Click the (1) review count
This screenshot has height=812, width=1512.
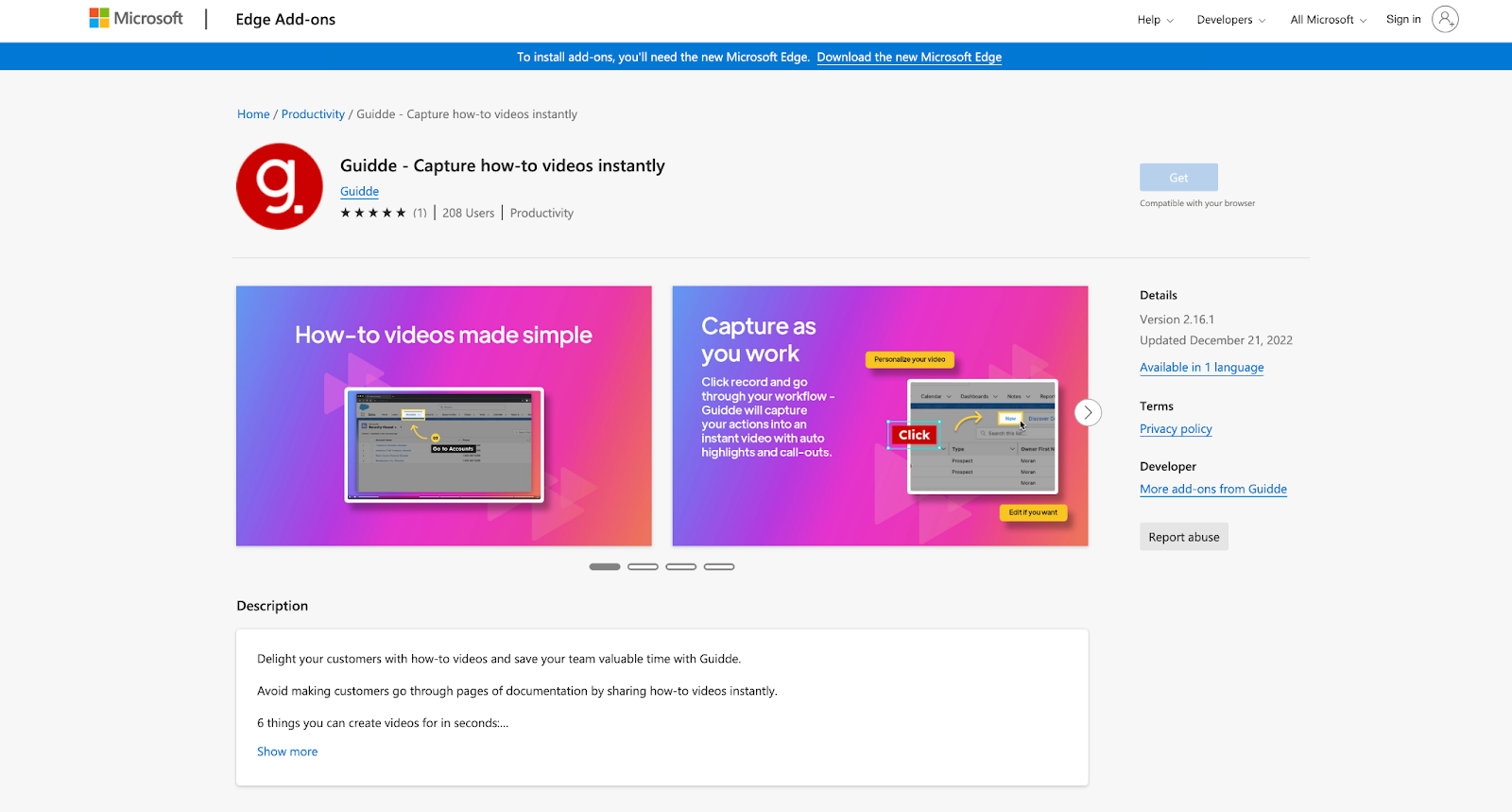pyautogui.click(x=420, y=213)
